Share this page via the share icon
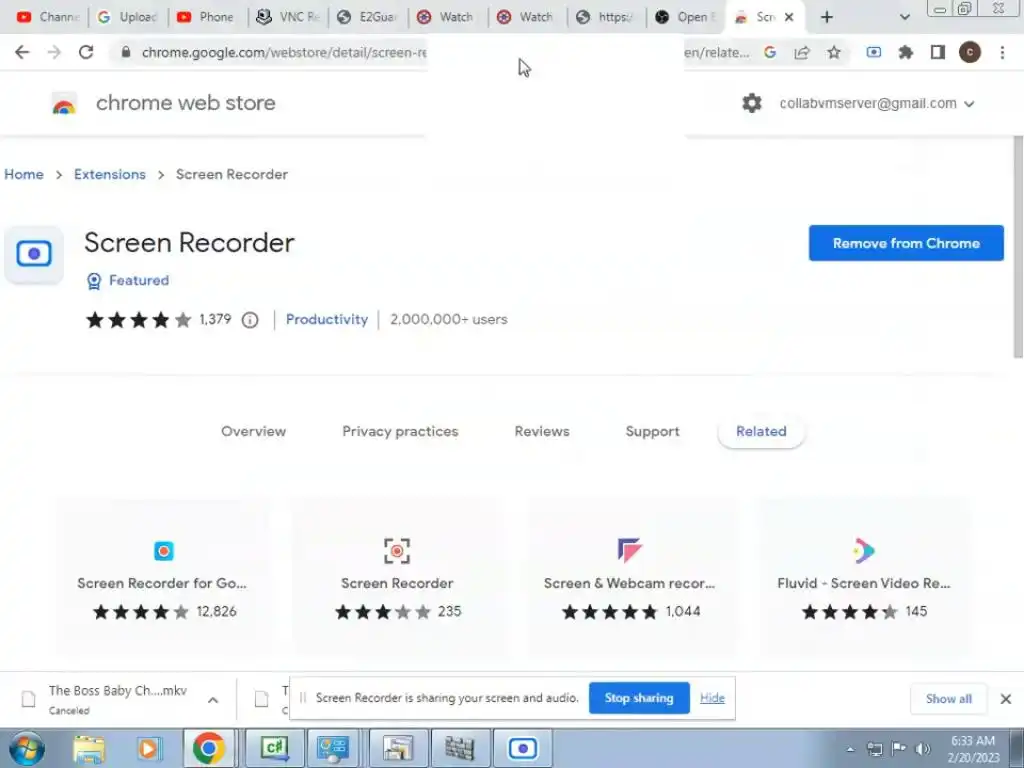Screen dimensions: 1024x768 [x=802, y=52]
